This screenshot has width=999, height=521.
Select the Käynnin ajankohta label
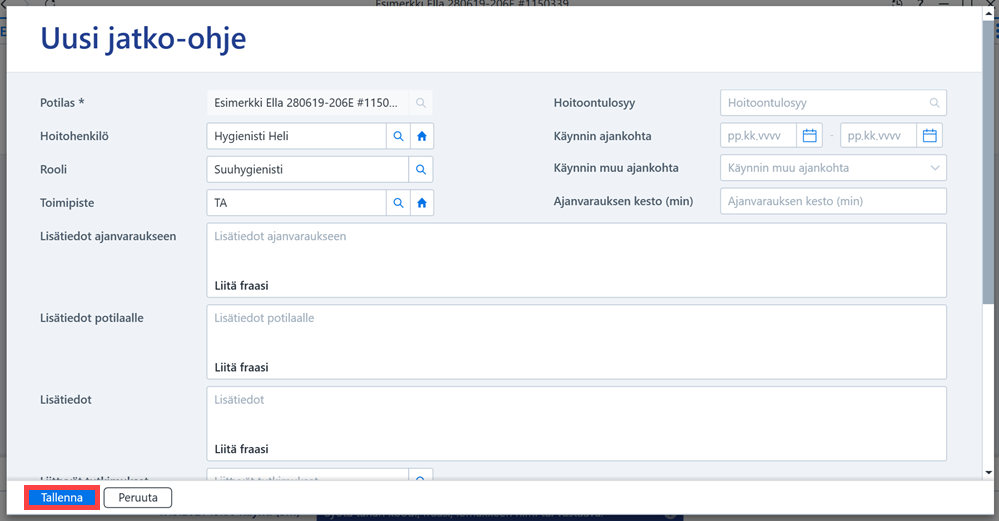tap(602, 136)
